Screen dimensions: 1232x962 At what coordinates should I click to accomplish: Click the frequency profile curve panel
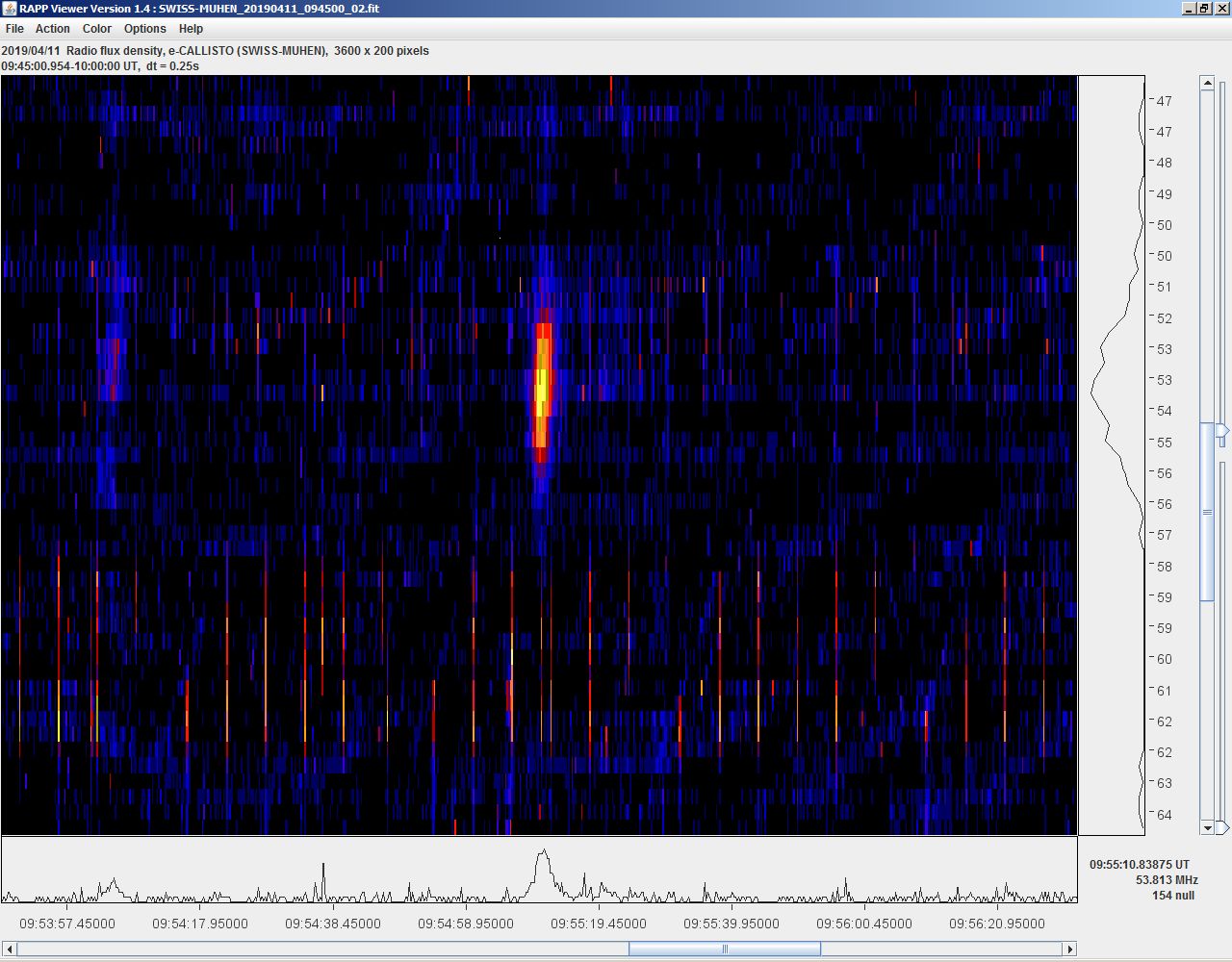(1112, 455)
